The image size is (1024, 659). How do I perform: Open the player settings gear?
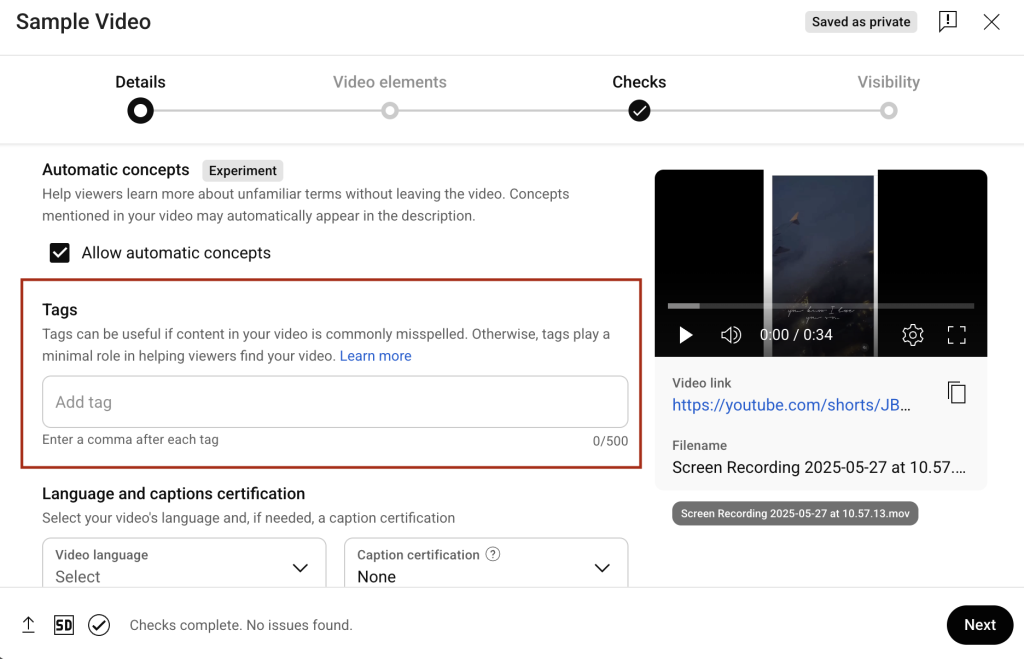[912, 335]
